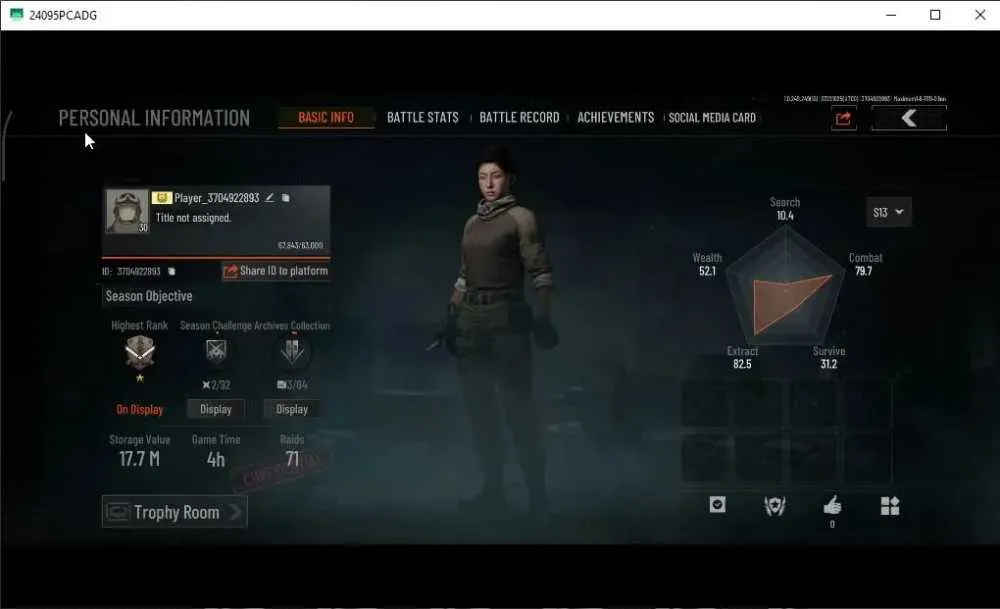Screen dimensions: 1000x609
Task: Give a like with the thumbs-up icon
Action: (x=832, y=506)
